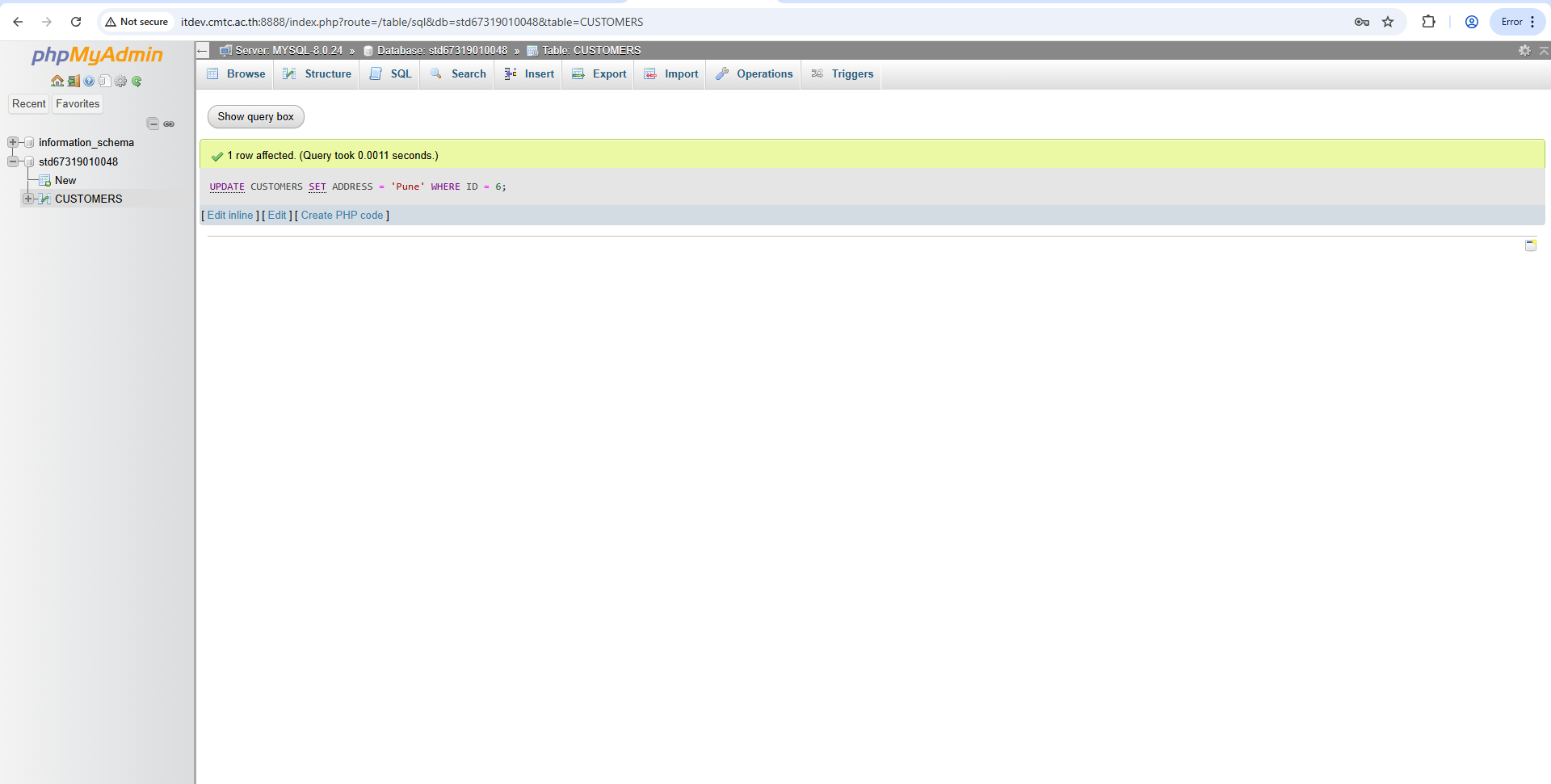
Task: Expand the information_schema database node
Action: tap(13, 142)
